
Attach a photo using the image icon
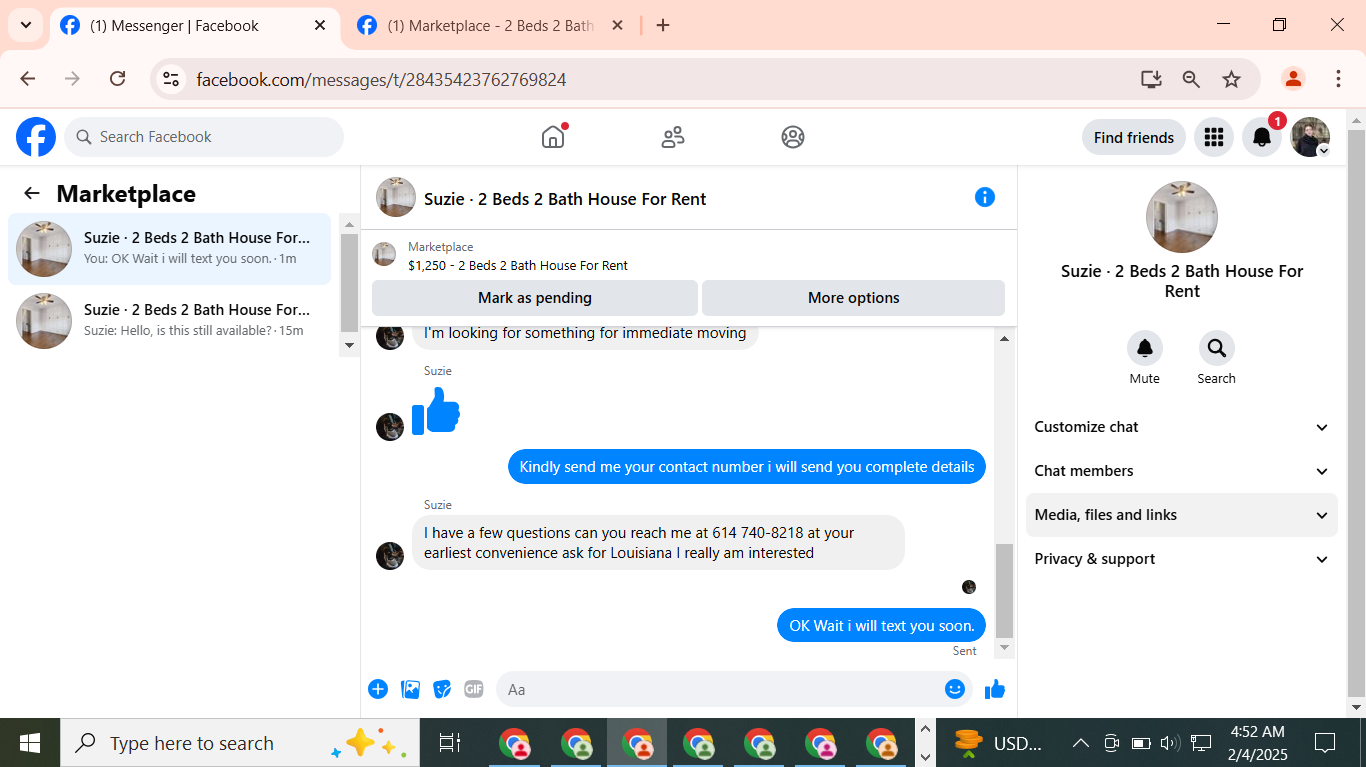(x=410, y=689)
